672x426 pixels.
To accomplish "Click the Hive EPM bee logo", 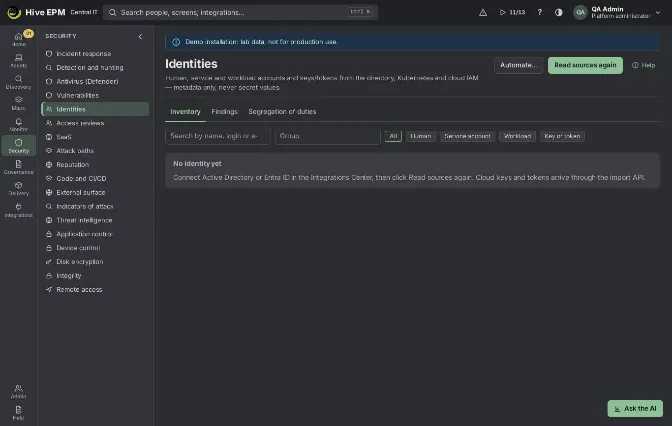I will point(14,12).
